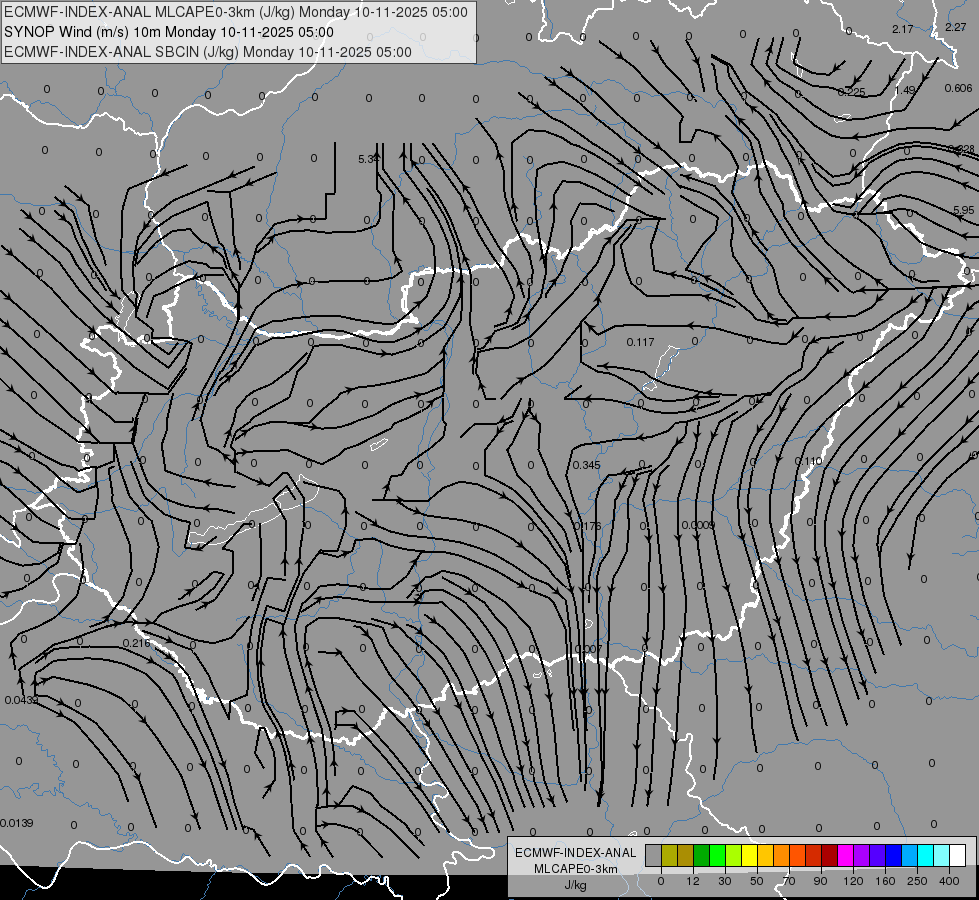Click the ECMWF-INDEX-ANAL label in the colorbar legend
Viewport: 979px width, 900px height.
tap(576, 853)
